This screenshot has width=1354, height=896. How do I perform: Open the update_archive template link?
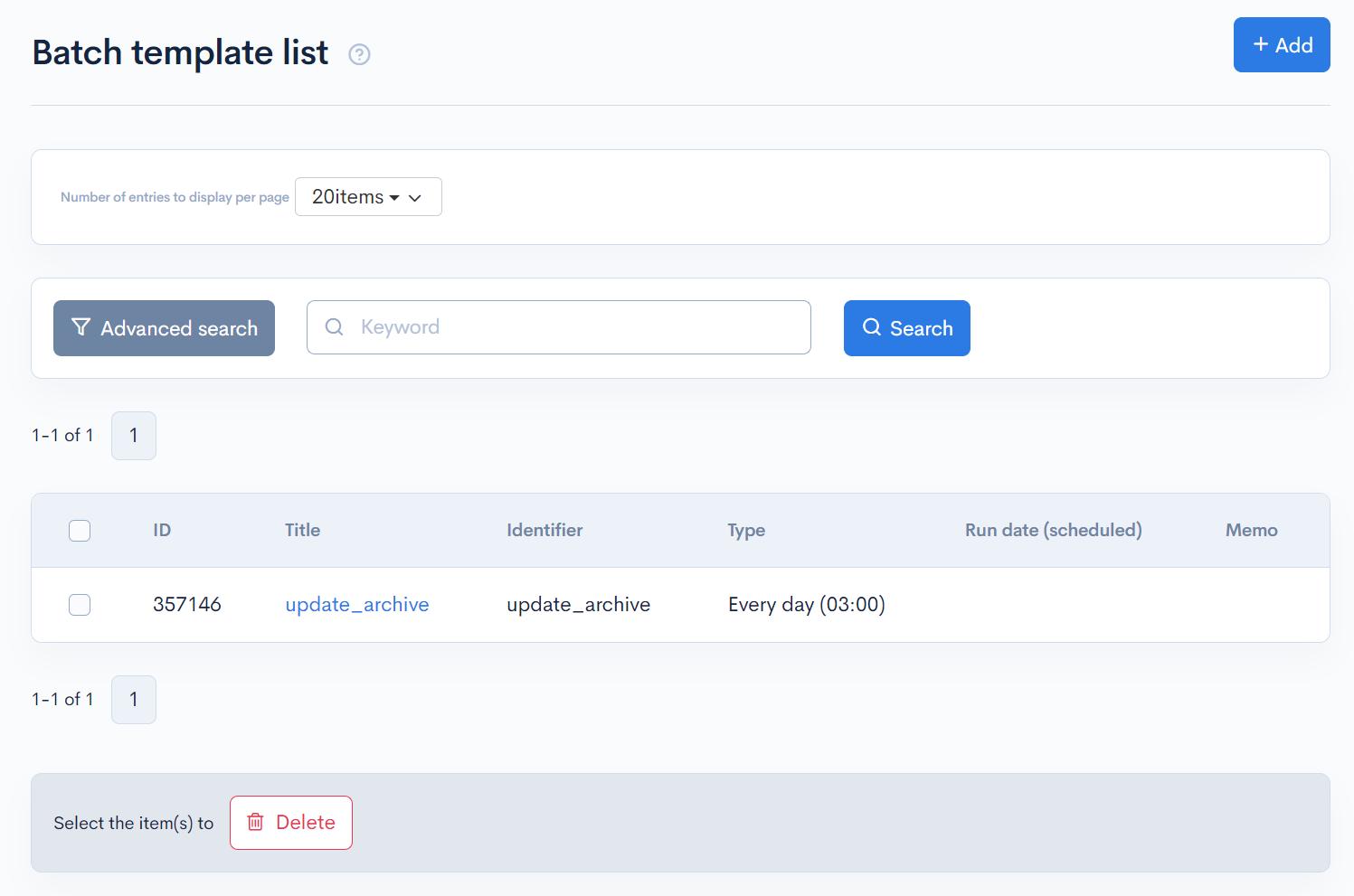pyautogui.click(x=357, y=604)
